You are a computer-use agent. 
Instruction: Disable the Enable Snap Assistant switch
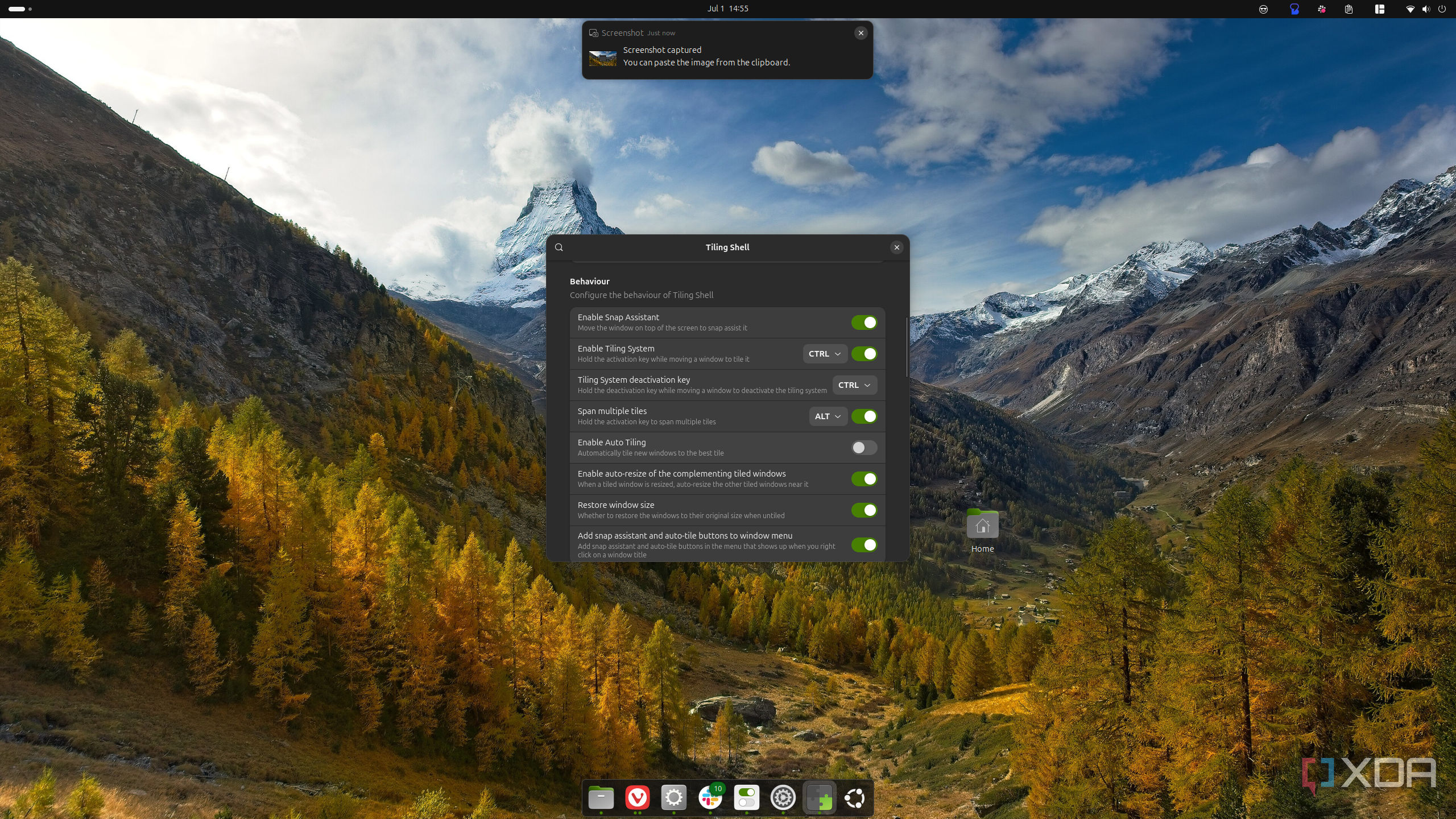864,322
